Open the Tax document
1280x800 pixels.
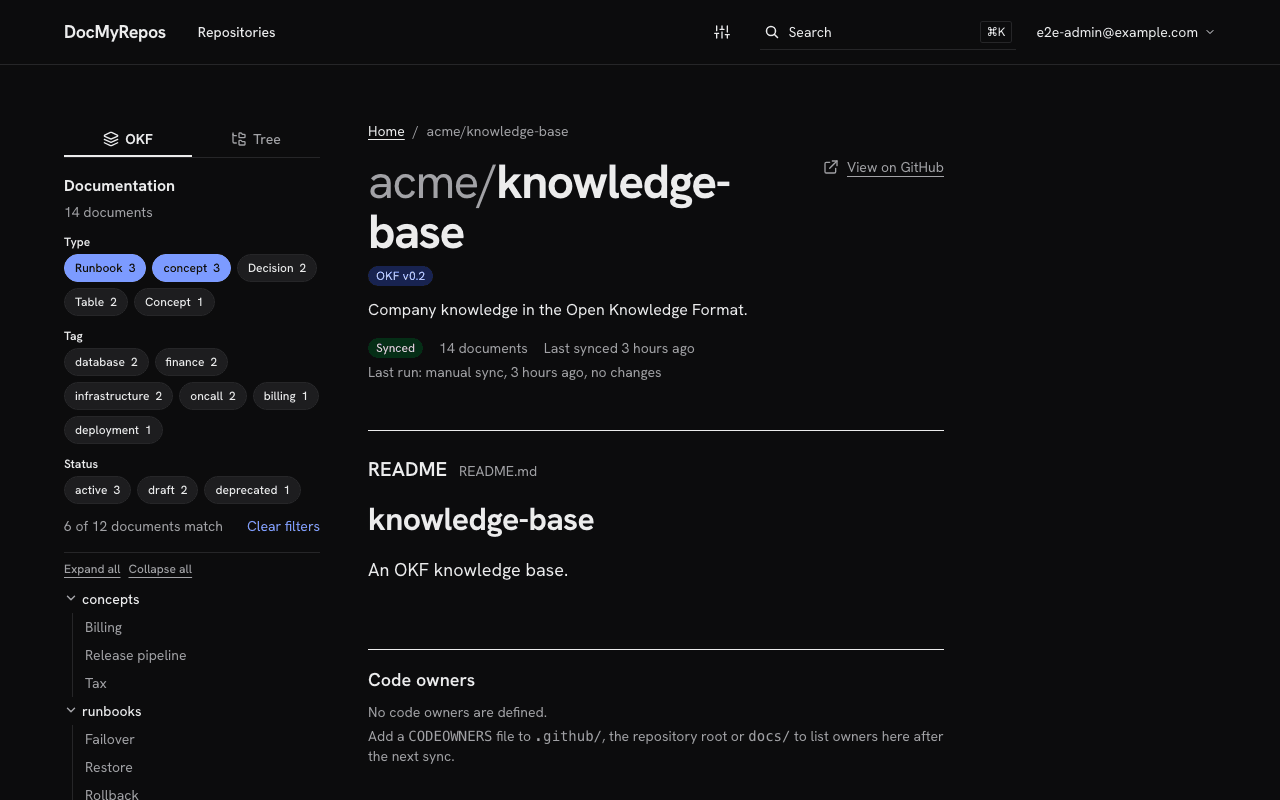pos(96,683)
